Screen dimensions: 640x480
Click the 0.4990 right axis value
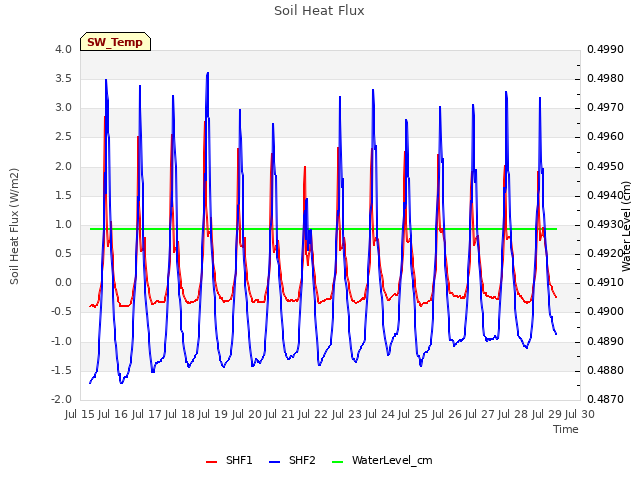tap(605, 49)
